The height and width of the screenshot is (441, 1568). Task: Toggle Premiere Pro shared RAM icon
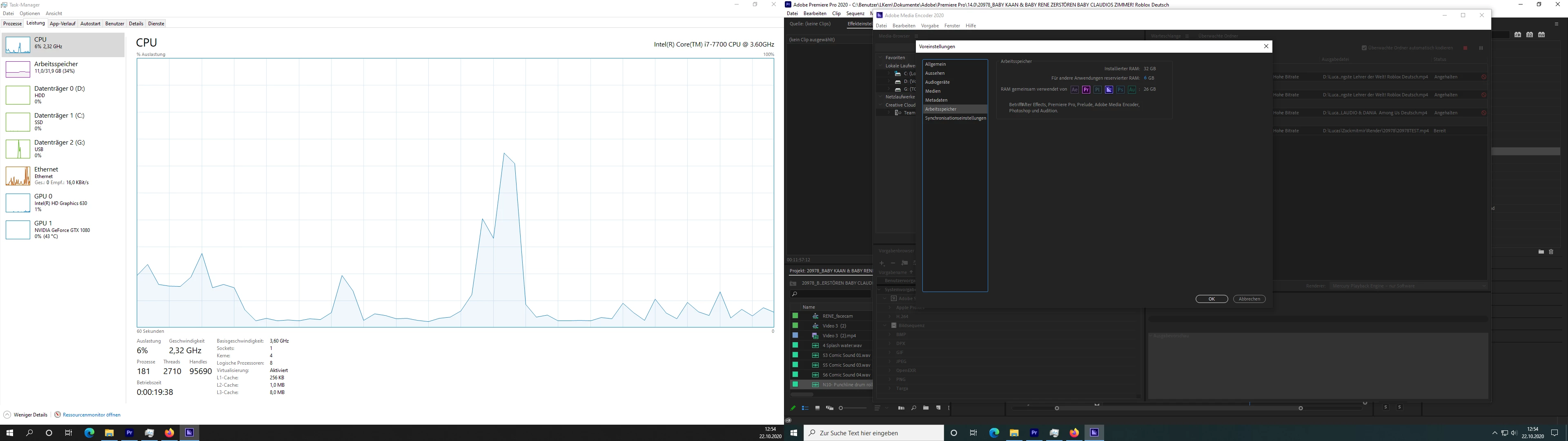pos(1086,89)
